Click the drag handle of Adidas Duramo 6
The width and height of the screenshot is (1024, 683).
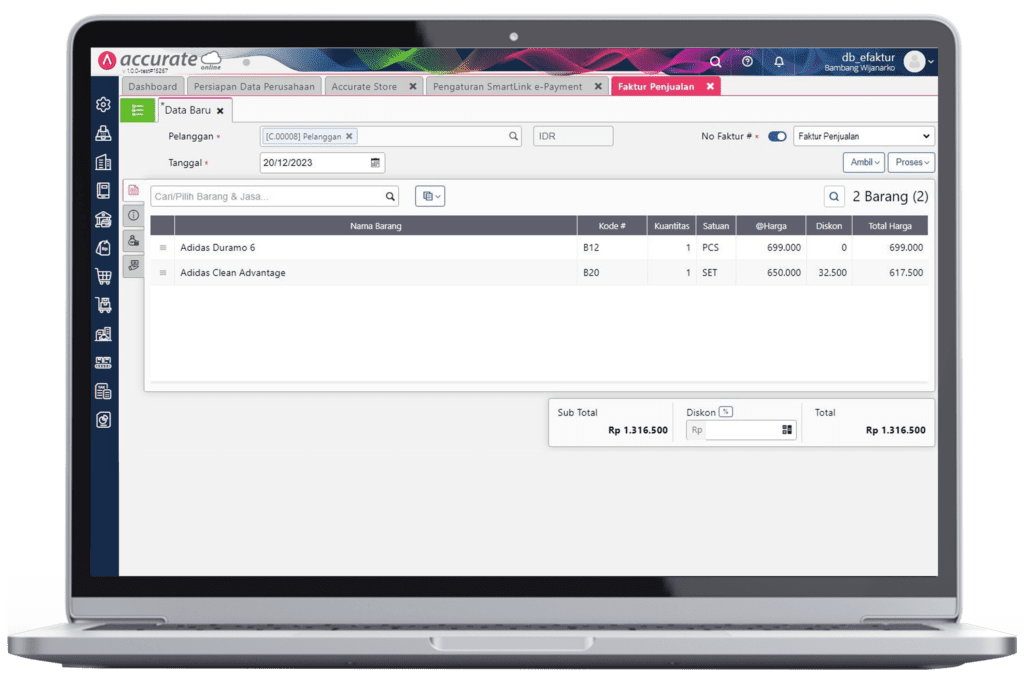163,247
